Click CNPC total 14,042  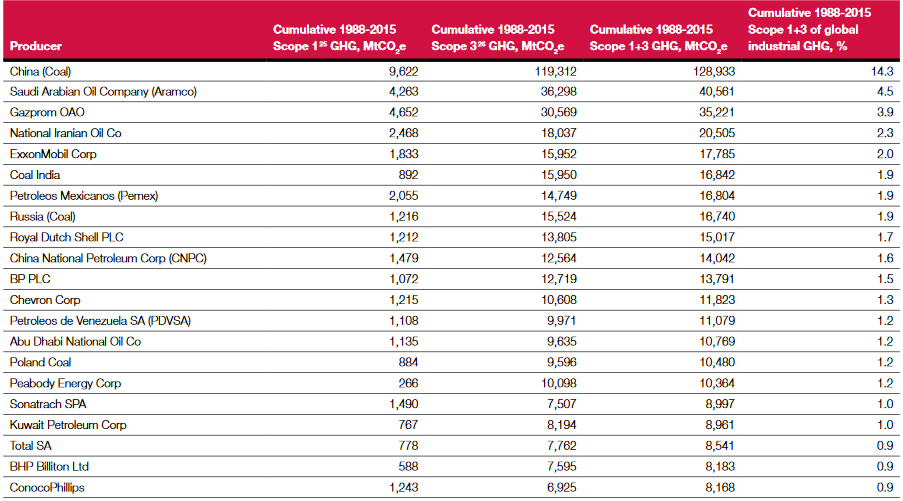(x=718, y=258)
